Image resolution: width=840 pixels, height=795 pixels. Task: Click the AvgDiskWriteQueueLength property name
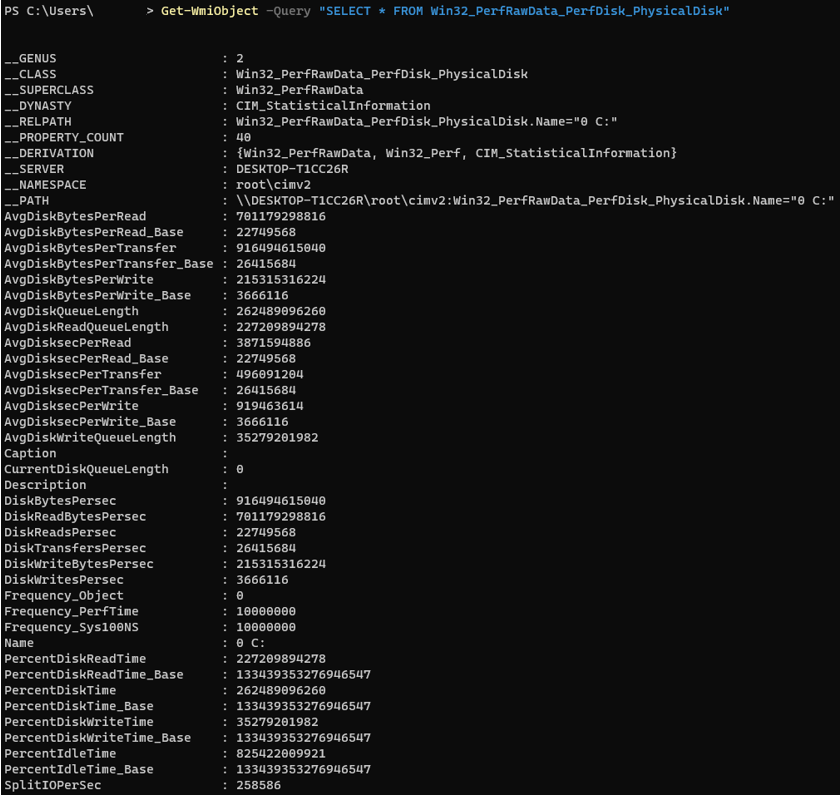(90, 438)
